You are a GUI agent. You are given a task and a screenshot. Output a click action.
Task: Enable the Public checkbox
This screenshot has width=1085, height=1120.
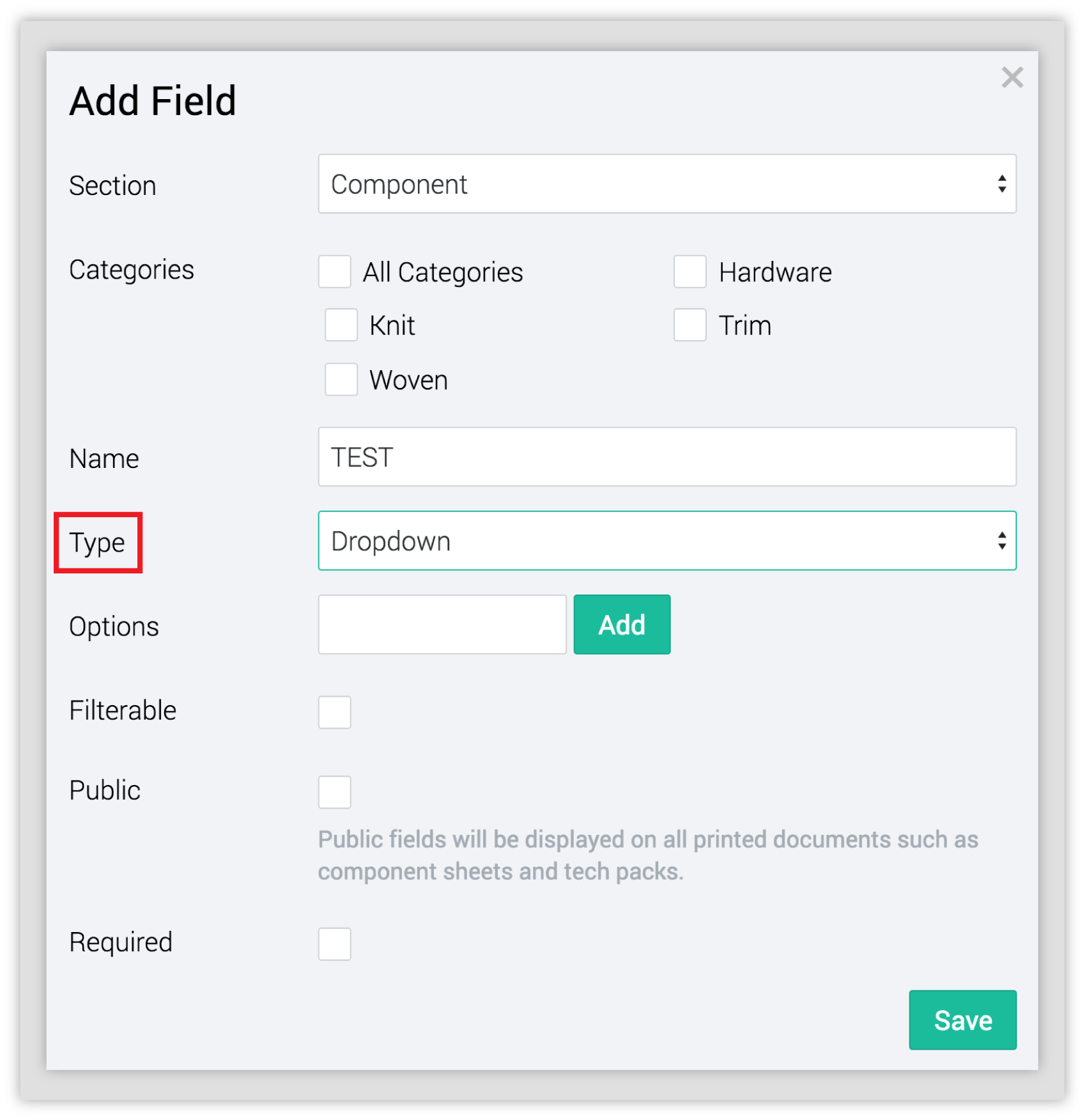point(335,792)
